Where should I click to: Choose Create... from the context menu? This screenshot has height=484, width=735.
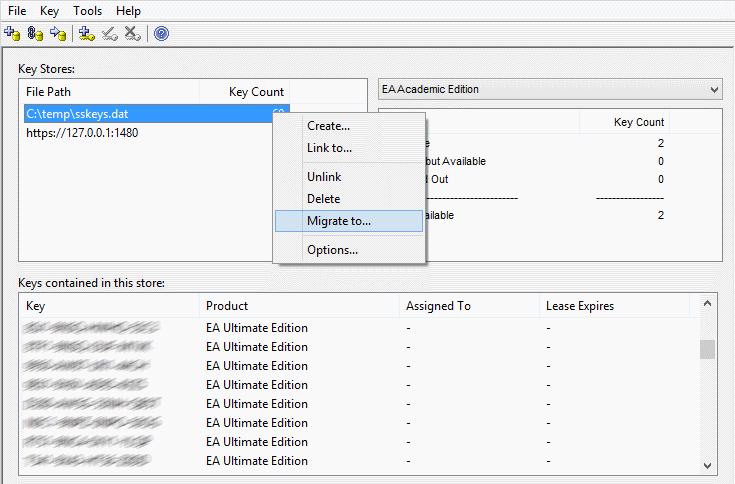pos(328,126)
